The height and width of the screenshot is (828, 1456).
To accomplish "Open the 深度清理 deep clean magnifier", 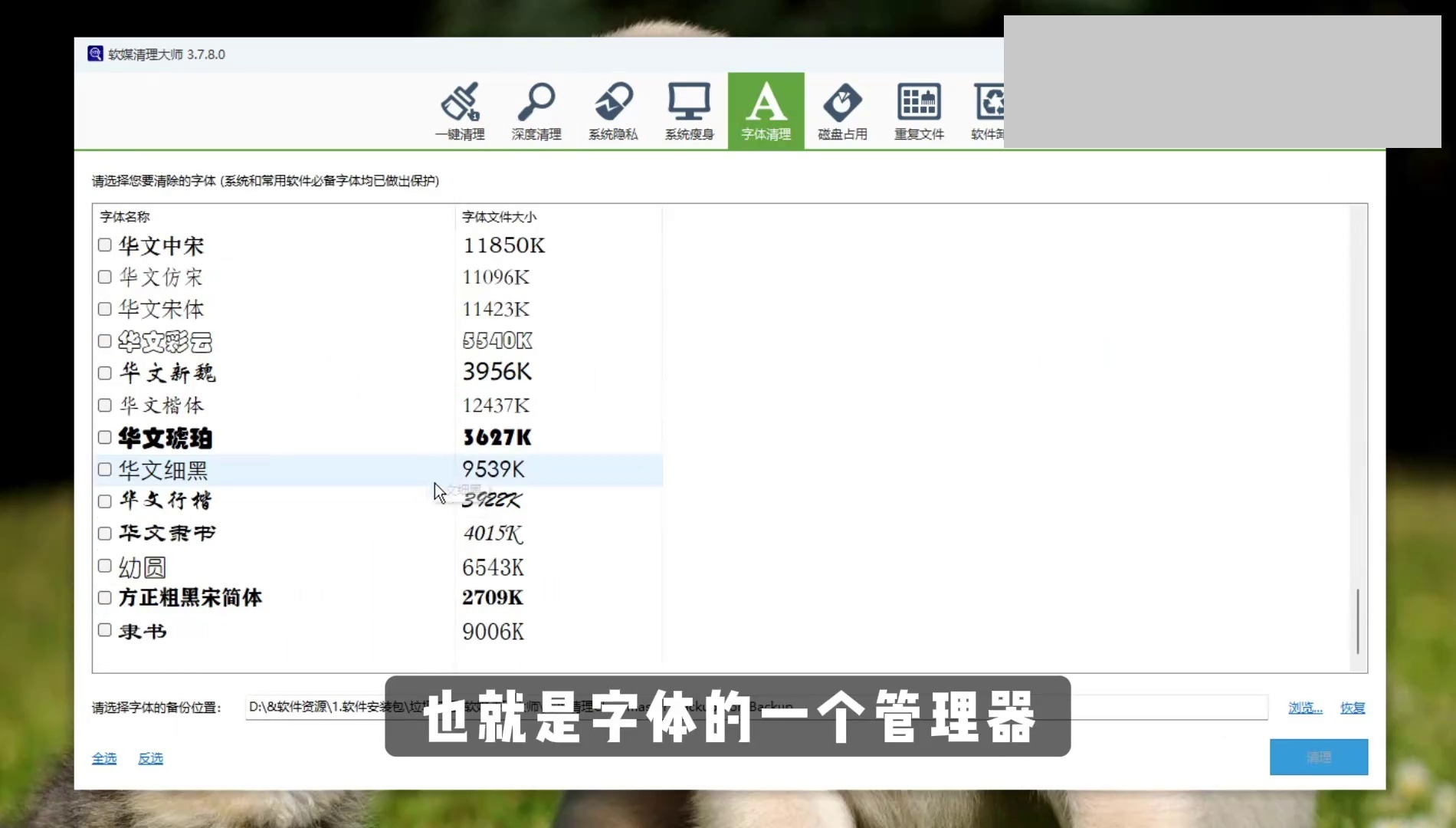I will (x=536, y=111).
